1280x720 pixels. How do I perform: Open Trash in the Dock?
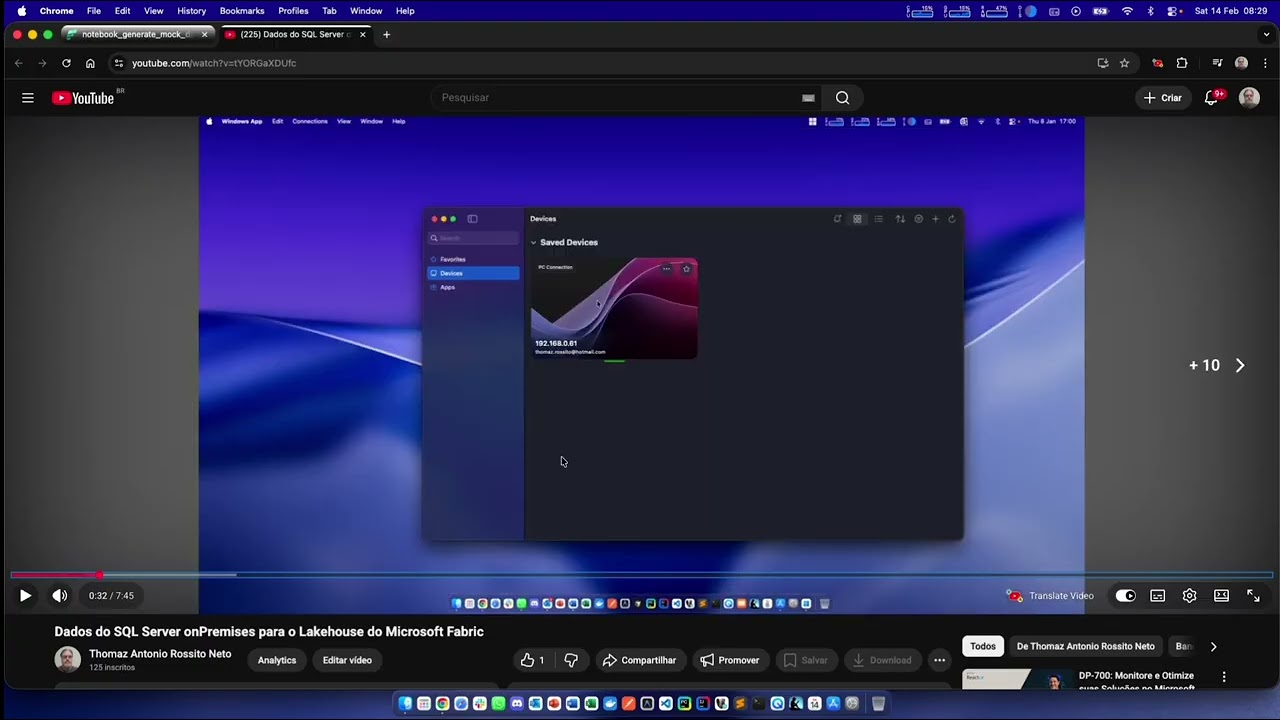(878, 704)
